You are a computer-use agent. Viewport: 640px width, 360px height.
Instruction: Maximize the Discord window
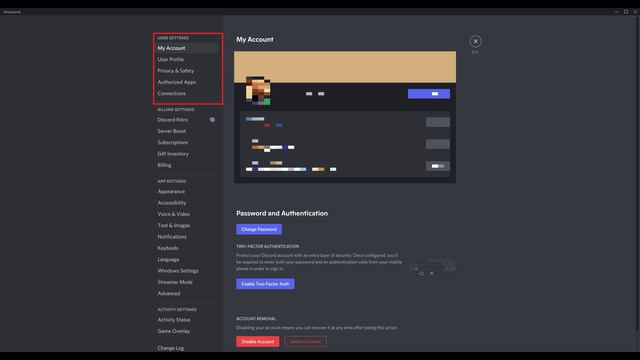626,12
